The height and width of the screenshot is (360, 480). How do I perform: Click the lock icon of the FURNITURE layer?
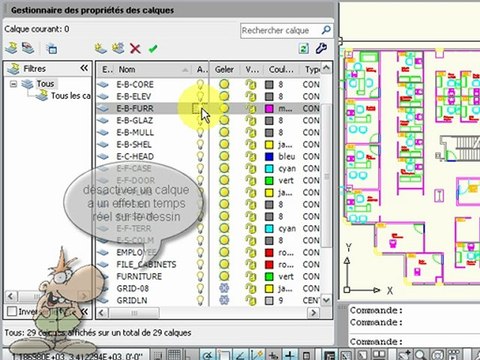coord(251,276)
